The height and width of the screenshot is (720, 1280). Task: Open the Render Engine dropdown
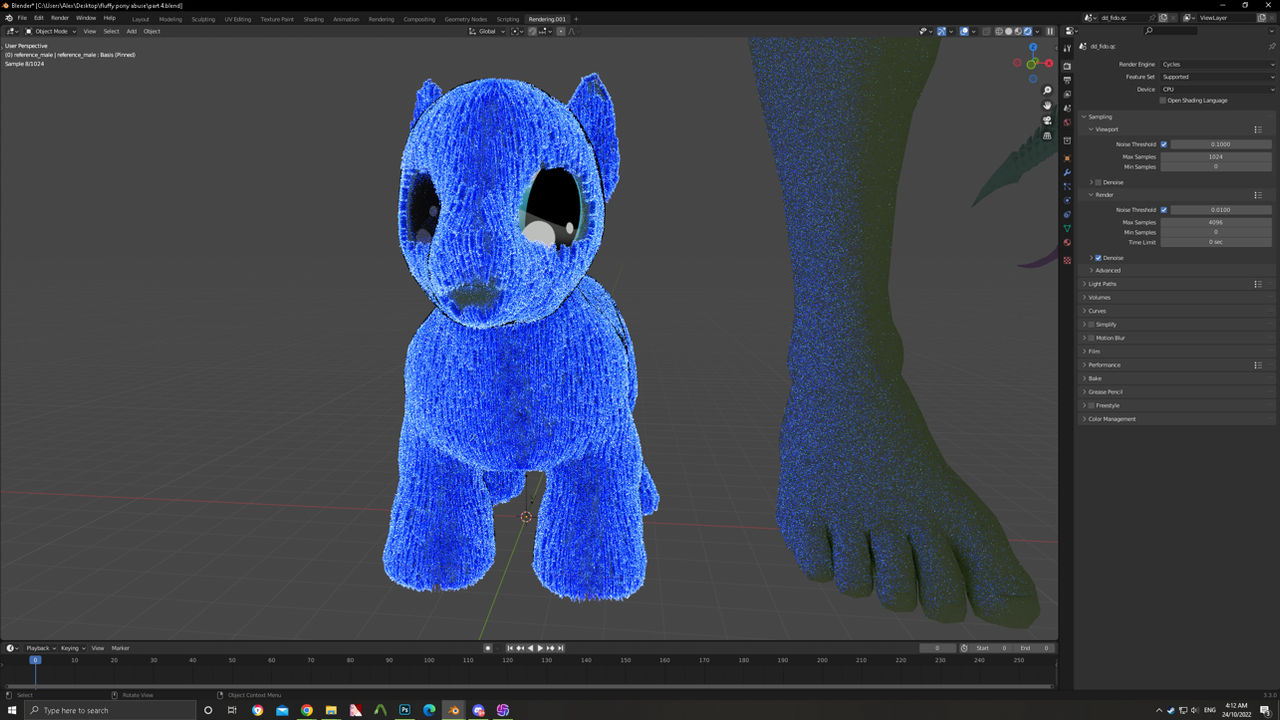pyautogui.click(x=1216, y=64)
